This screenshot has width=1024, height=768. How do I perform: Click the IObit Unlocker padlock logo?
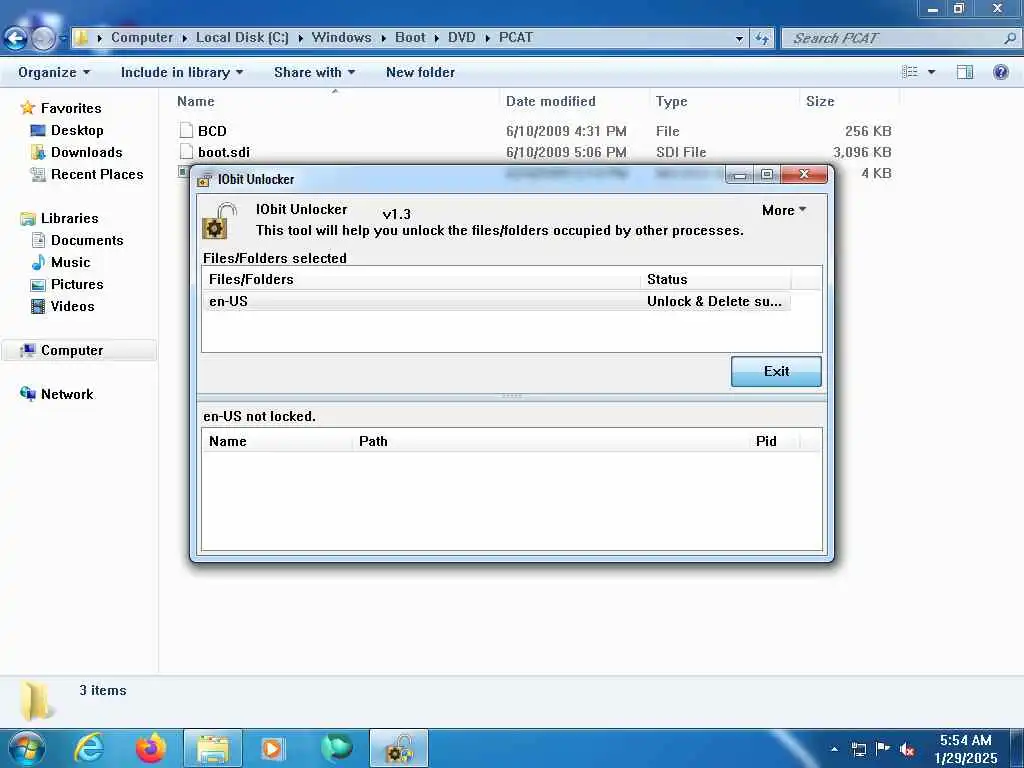pos(218,221)
